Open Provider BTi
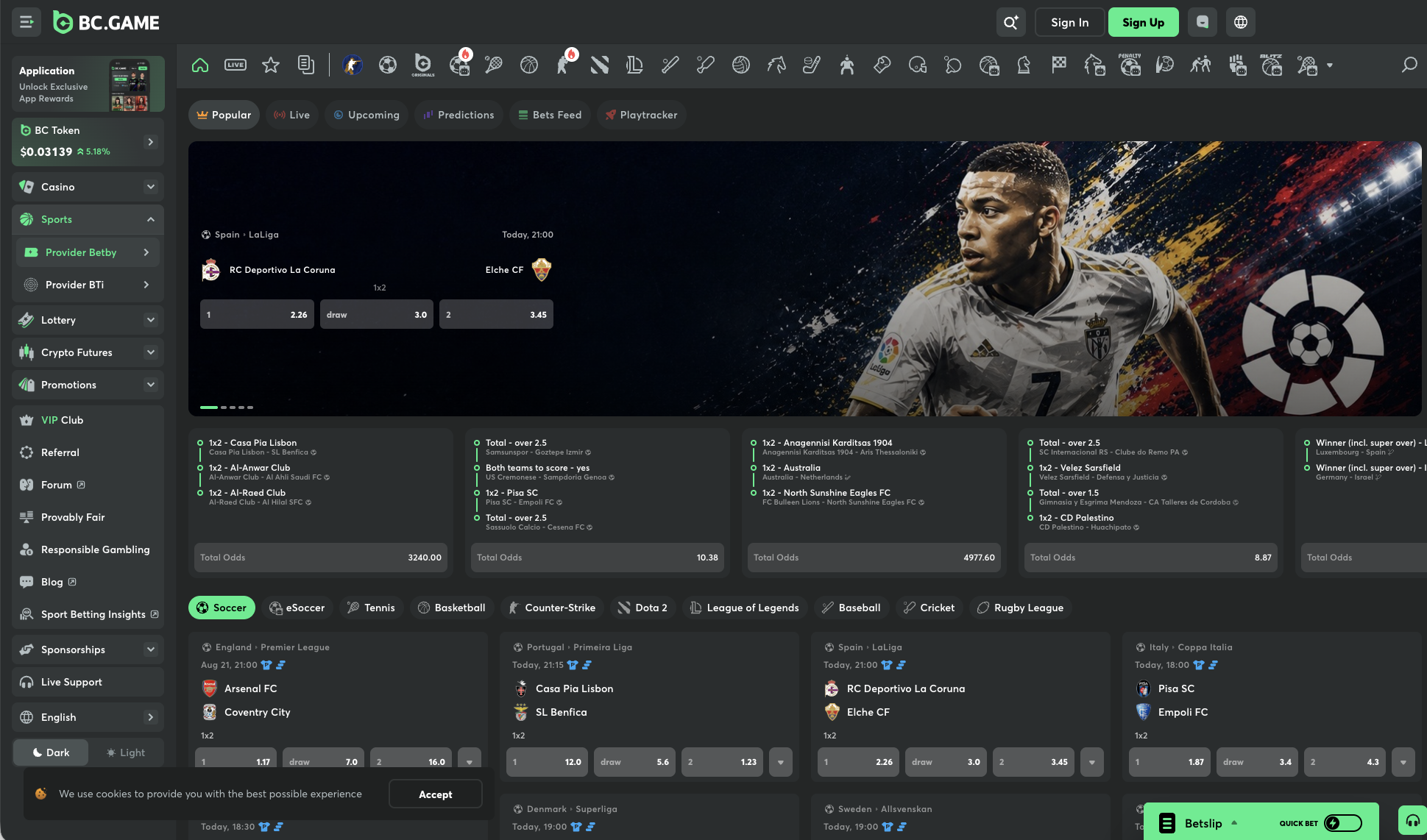Screen dimensions: 1427x840 click(x=88, y=285)
